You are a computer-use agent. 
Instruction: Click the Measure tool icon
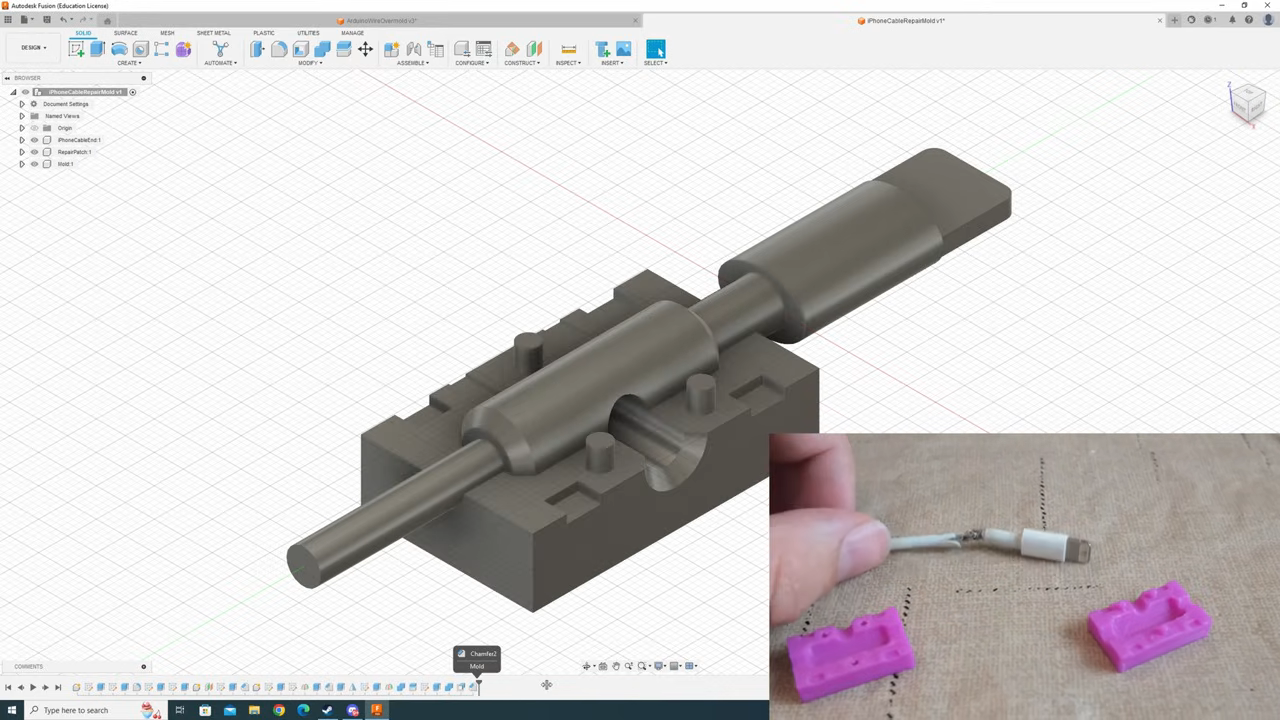pos(568,49)
